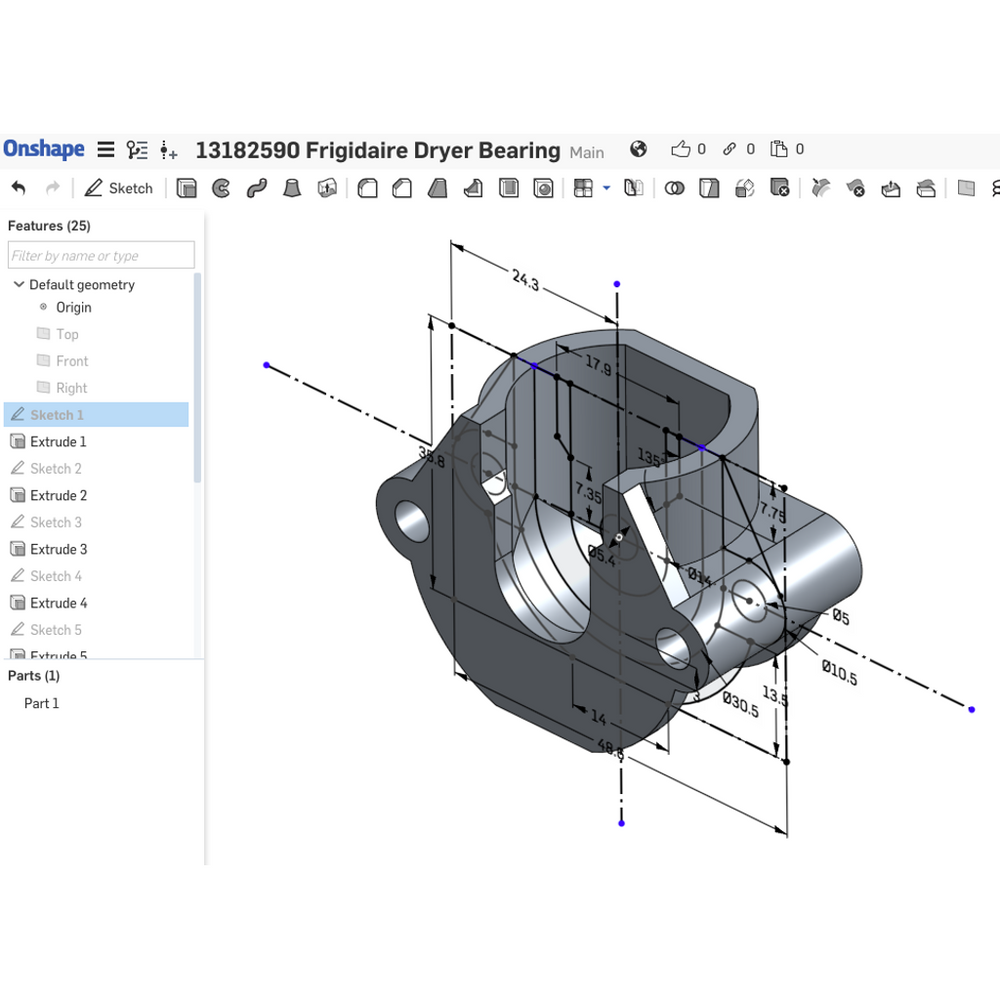Select the Chamfer tool

[x=402, y=188]
